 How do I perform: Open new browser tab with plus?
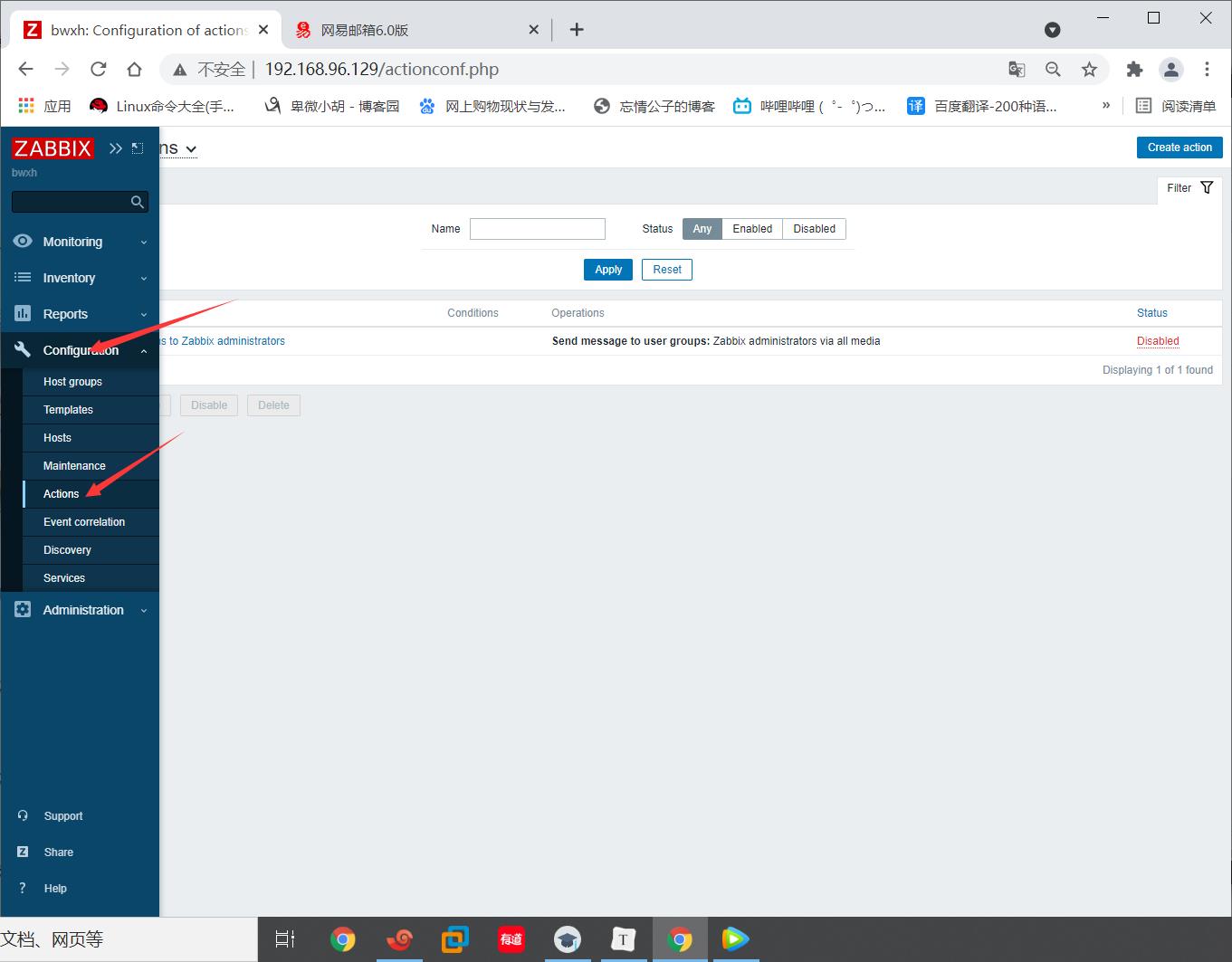point(577,30)
